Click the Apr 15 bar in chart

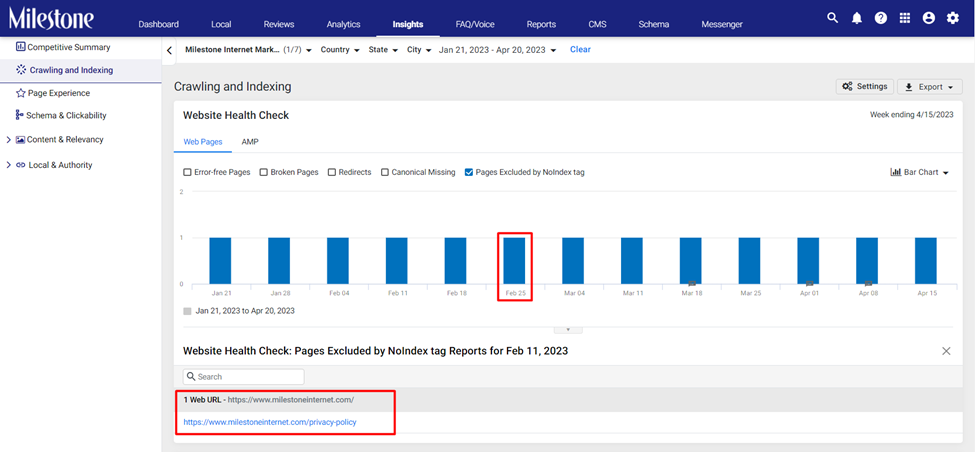[x=926, y=261]
